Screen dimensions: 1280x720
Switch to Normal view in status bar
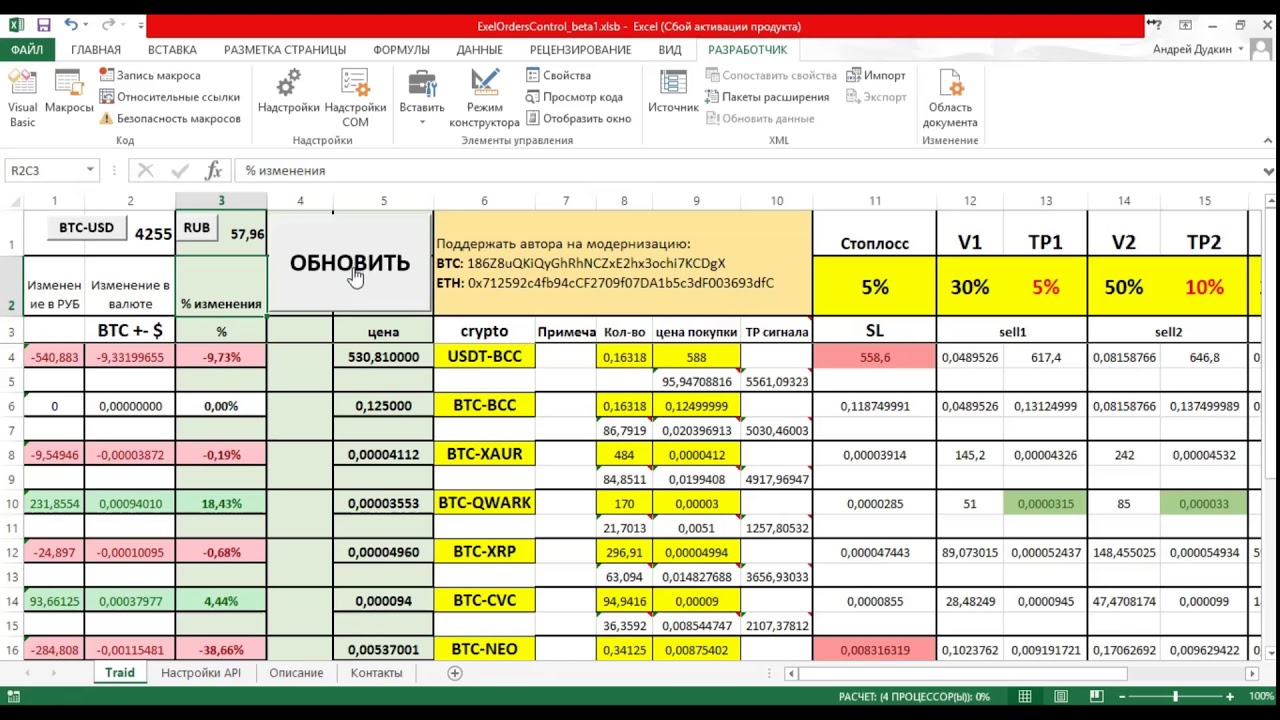tap(1025, 696)
